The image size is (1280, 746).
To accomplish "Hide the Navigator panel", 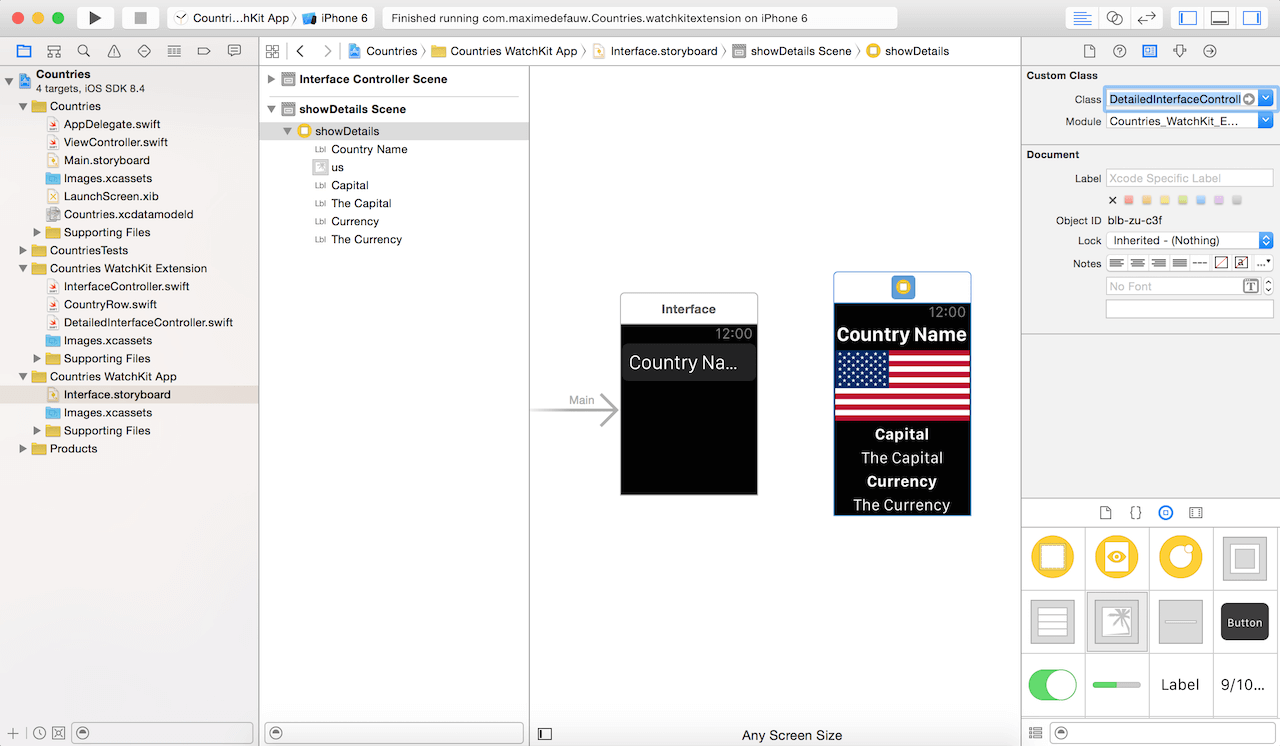I will tap(1187, 17).
